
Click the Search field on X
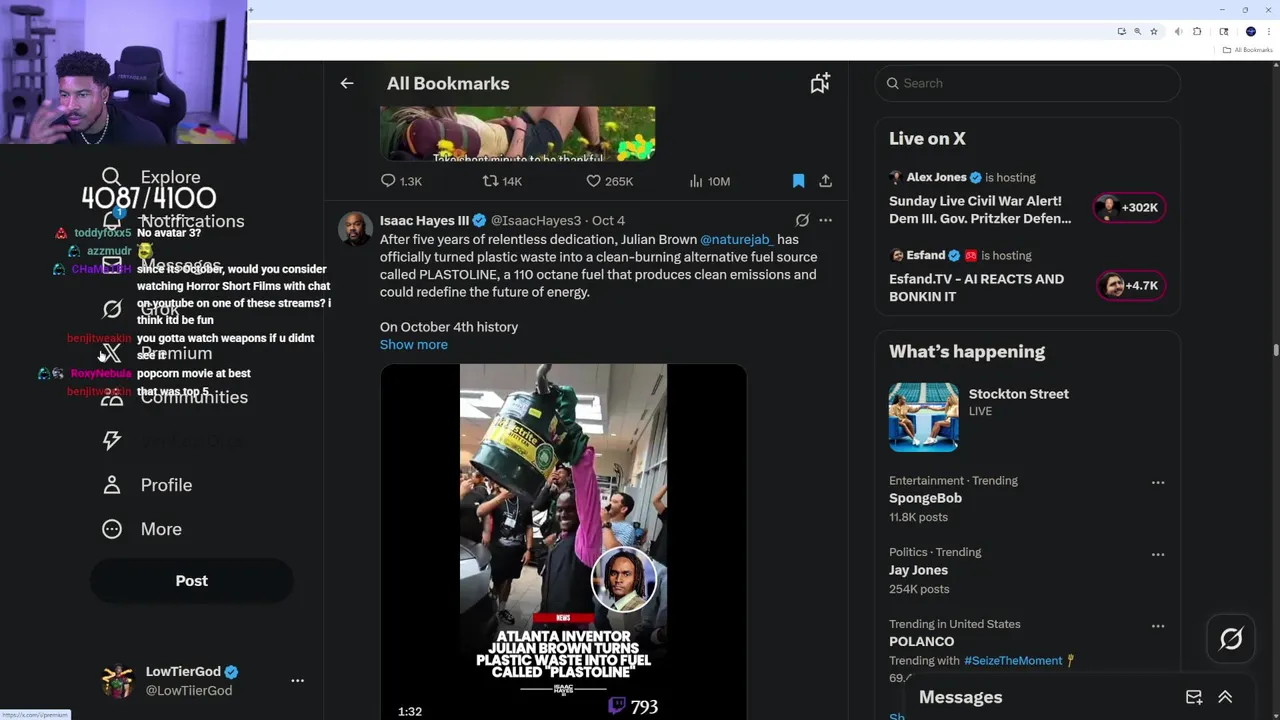coord(1028,83)
